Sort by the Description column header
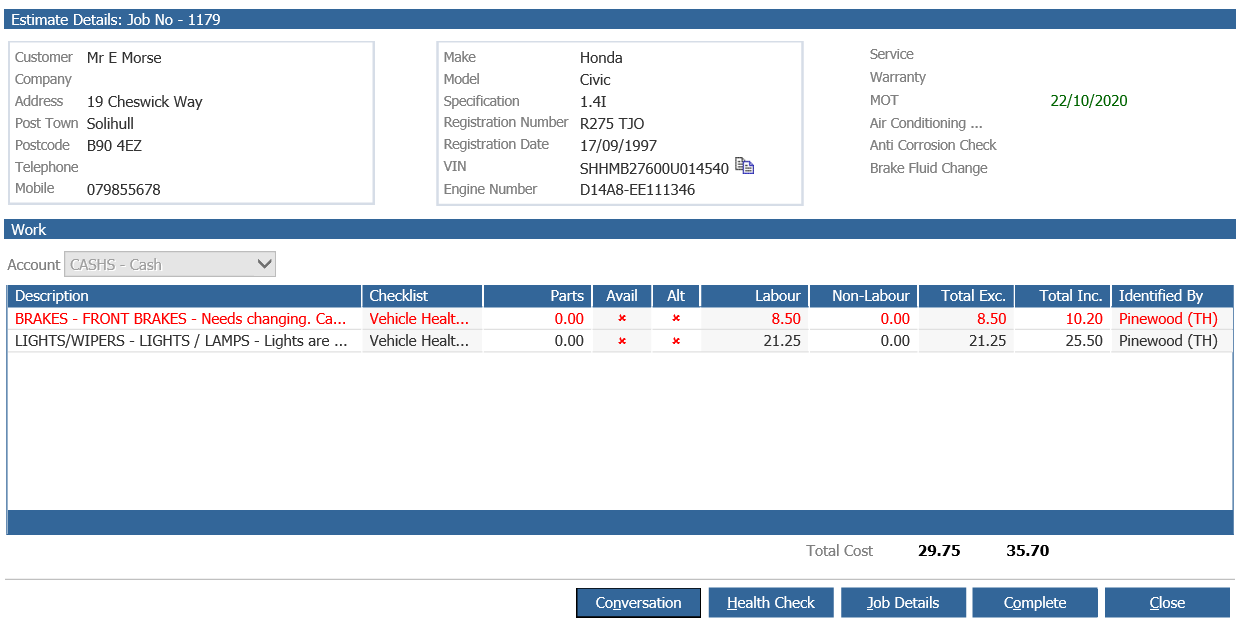The width and height of the screenshot is (1239, 624). pyautogui.click(x=185, y=296)
